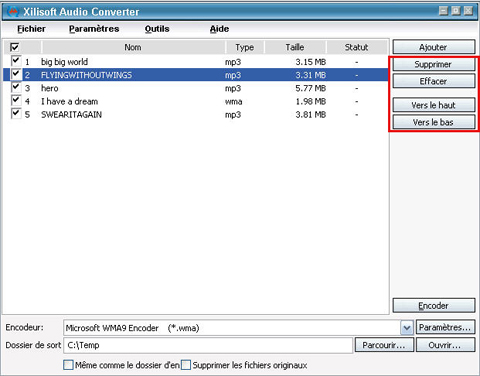This screenshot has width=480, height=376.
Task: Sort the list by Statut column
Action: point(357,47)
